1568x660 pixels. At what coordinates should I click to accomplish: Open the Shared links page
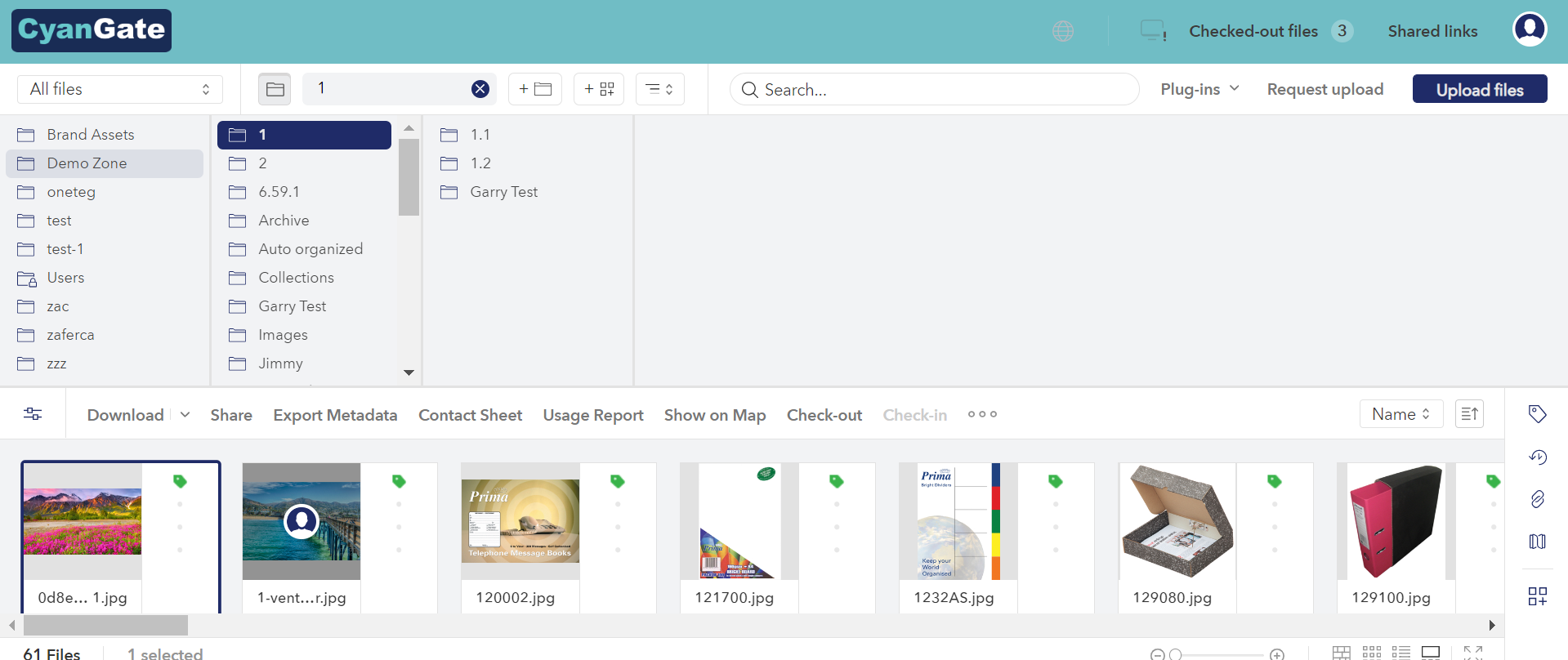pos(1432,31)
